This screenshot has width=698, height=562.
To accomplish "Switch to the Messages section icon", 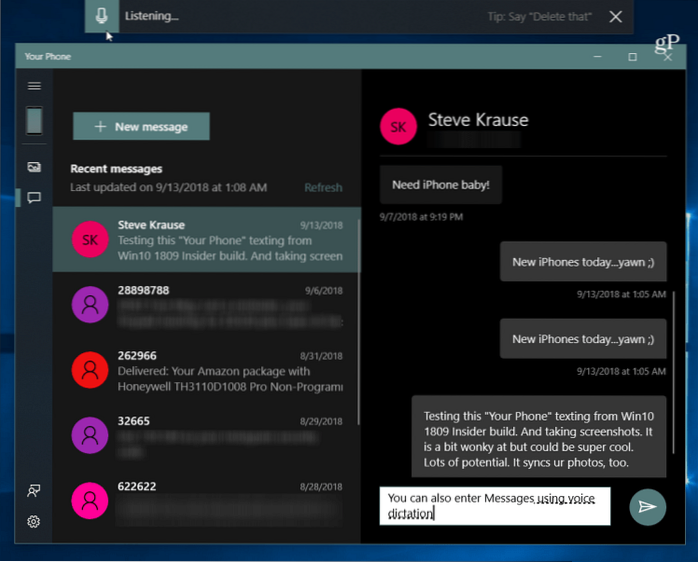I will [34, 197].
